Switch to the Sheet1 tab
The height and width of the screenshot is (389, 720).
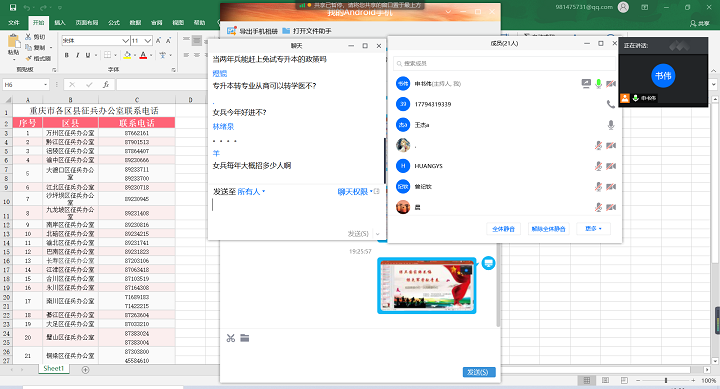tap(54, 368)
